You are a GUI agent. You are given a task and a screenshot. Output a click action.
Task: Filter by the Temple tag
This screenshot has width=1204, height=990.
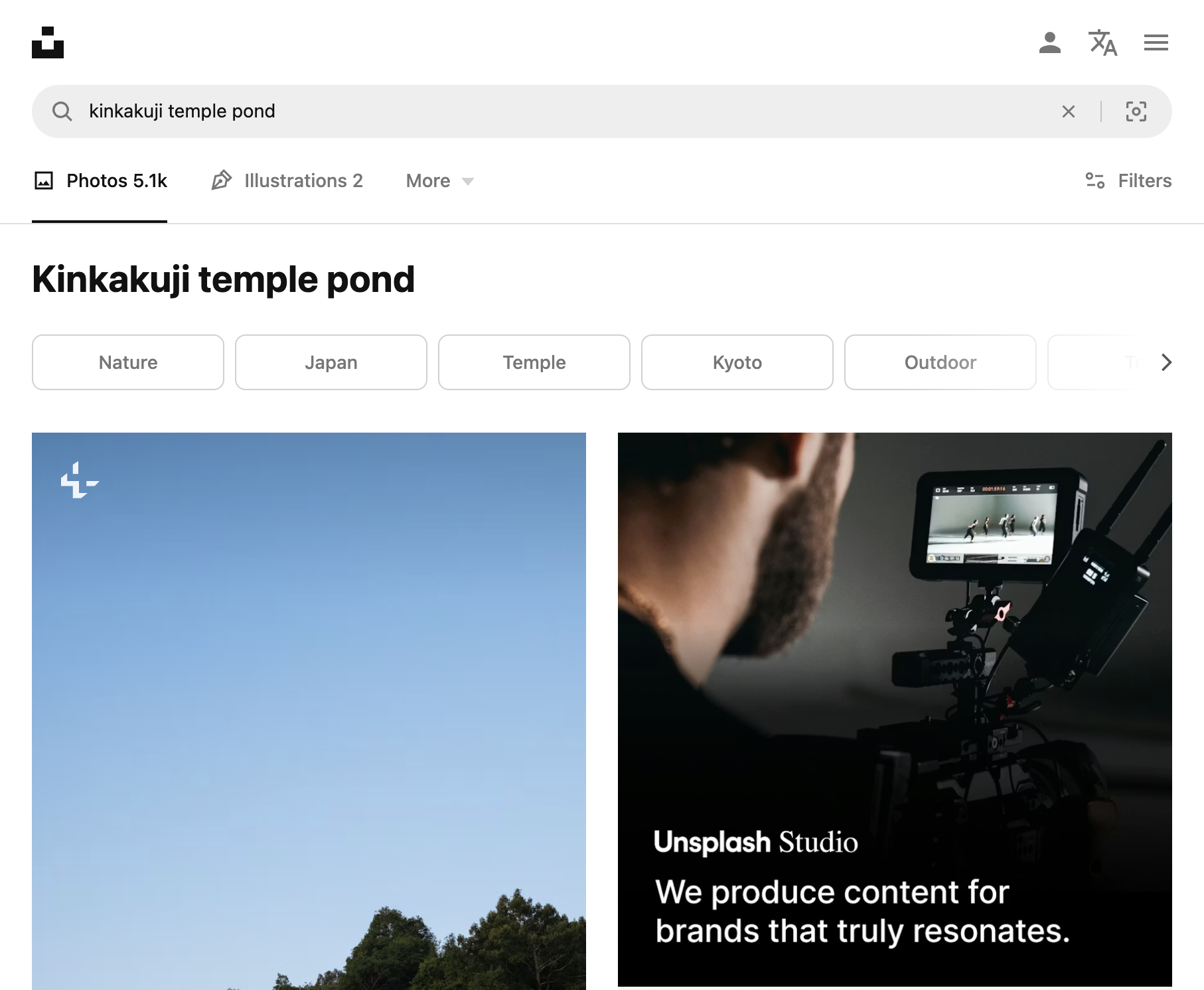[x=534, y=362]
